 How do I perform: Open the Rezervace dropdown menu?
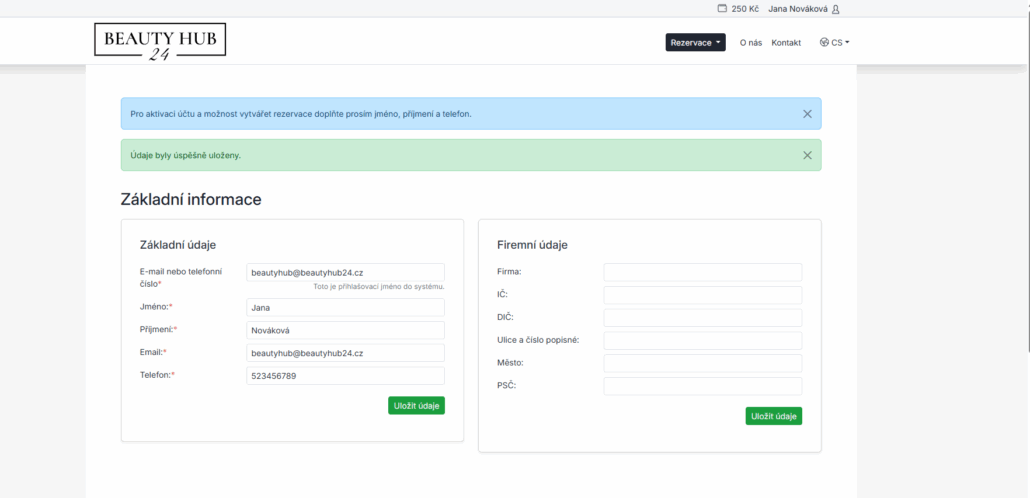(695, 43)
